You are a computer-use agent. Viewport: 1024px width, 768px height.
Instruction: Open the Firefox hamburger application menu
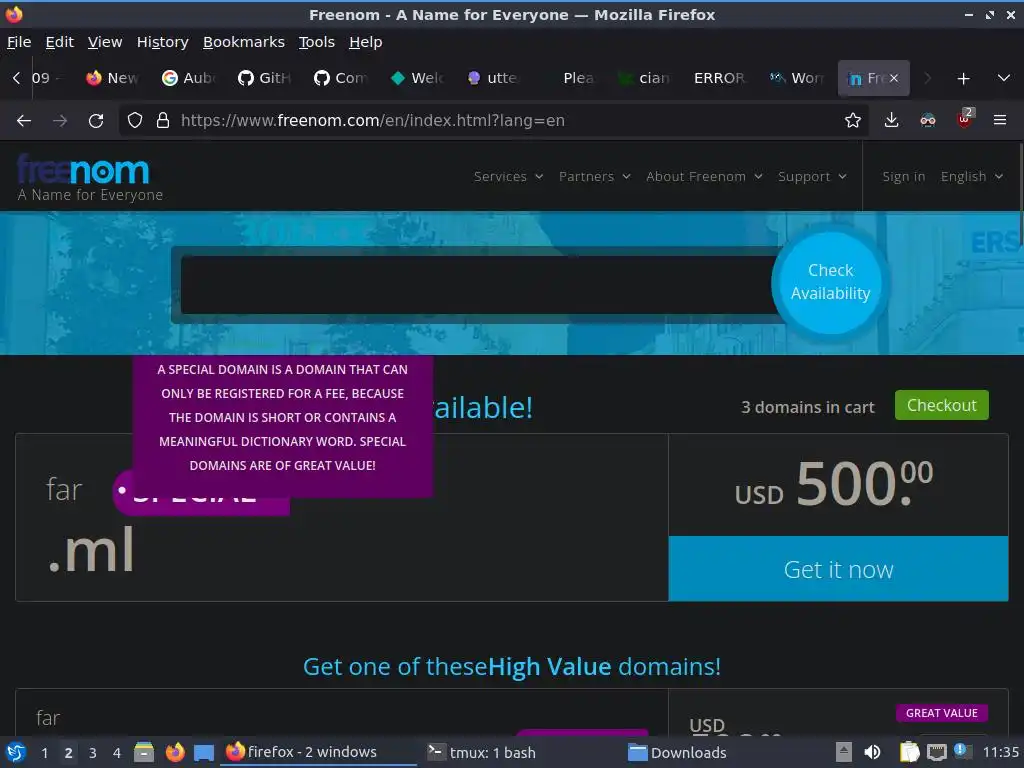tap(1000, 120)
